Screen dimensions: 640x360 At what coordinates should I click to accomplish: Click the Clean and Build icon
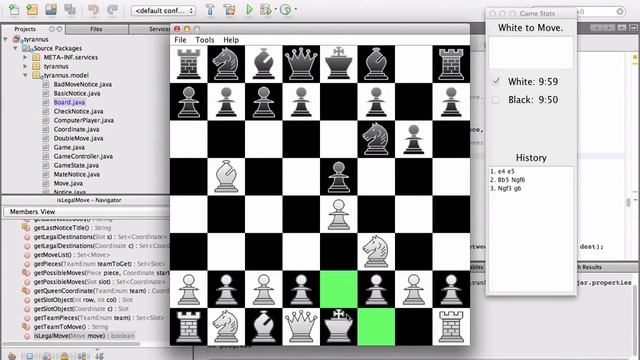point(229,10)
